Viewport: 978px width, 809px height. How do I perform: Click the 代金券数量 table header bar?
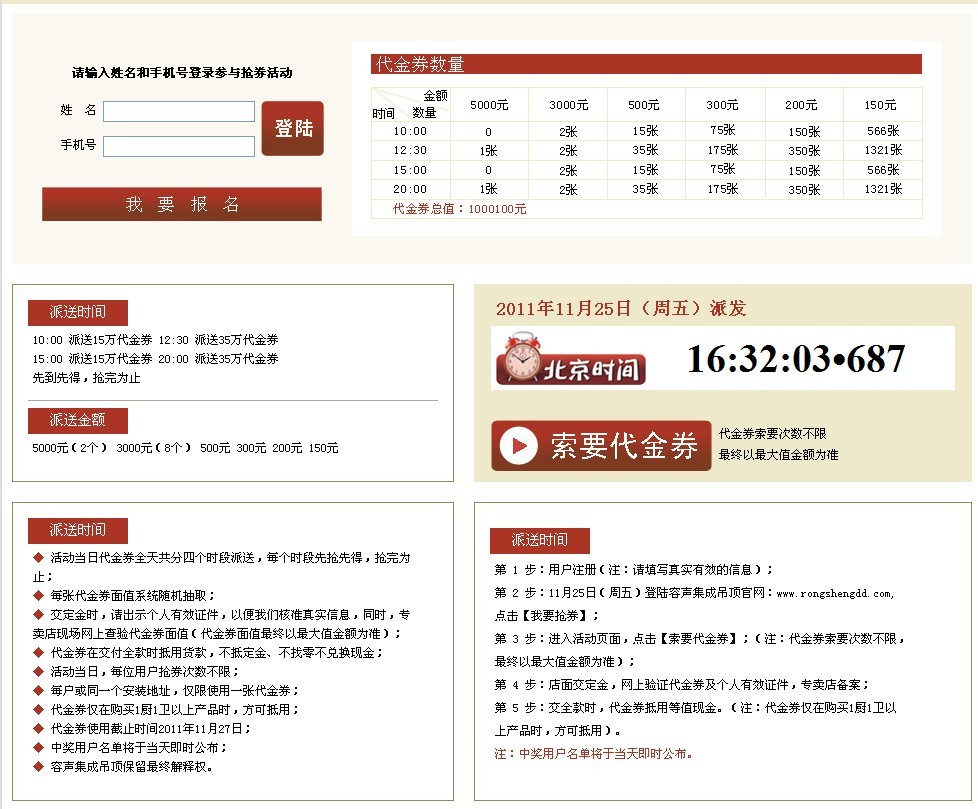click(x=646, y=65)
